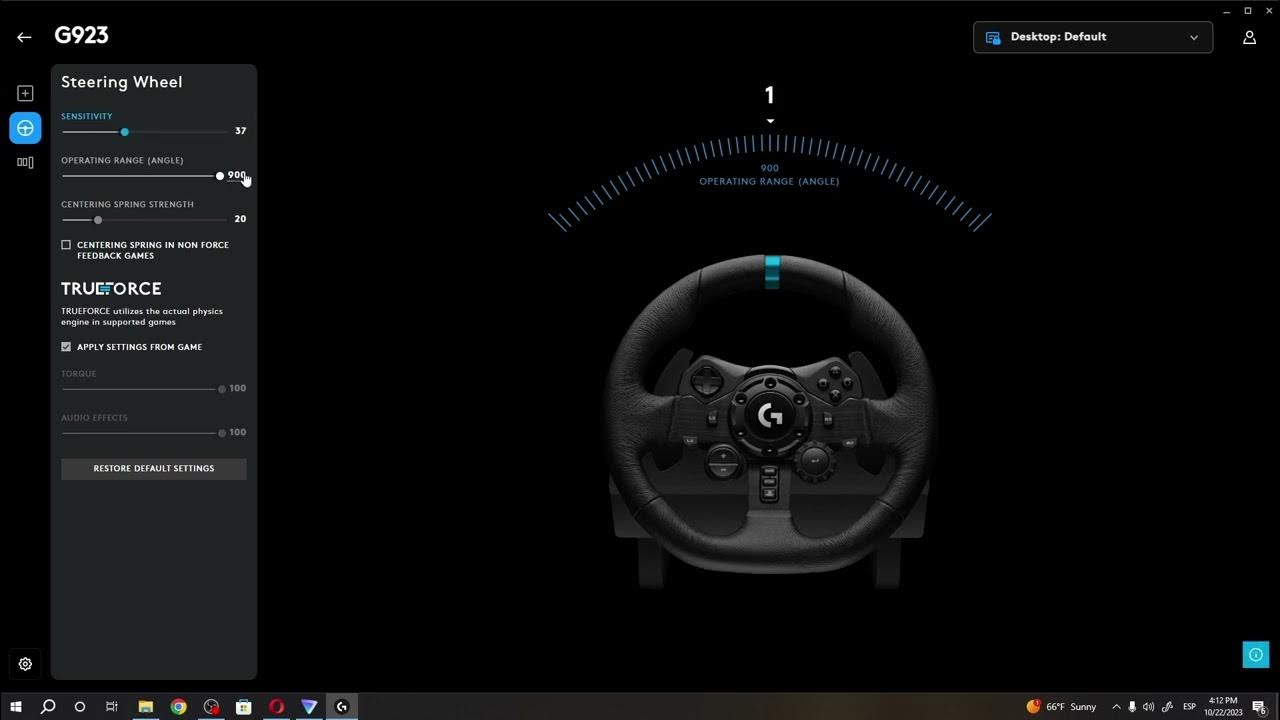Open the assignments plus icon in sidebar

click(x=25, y=93)
